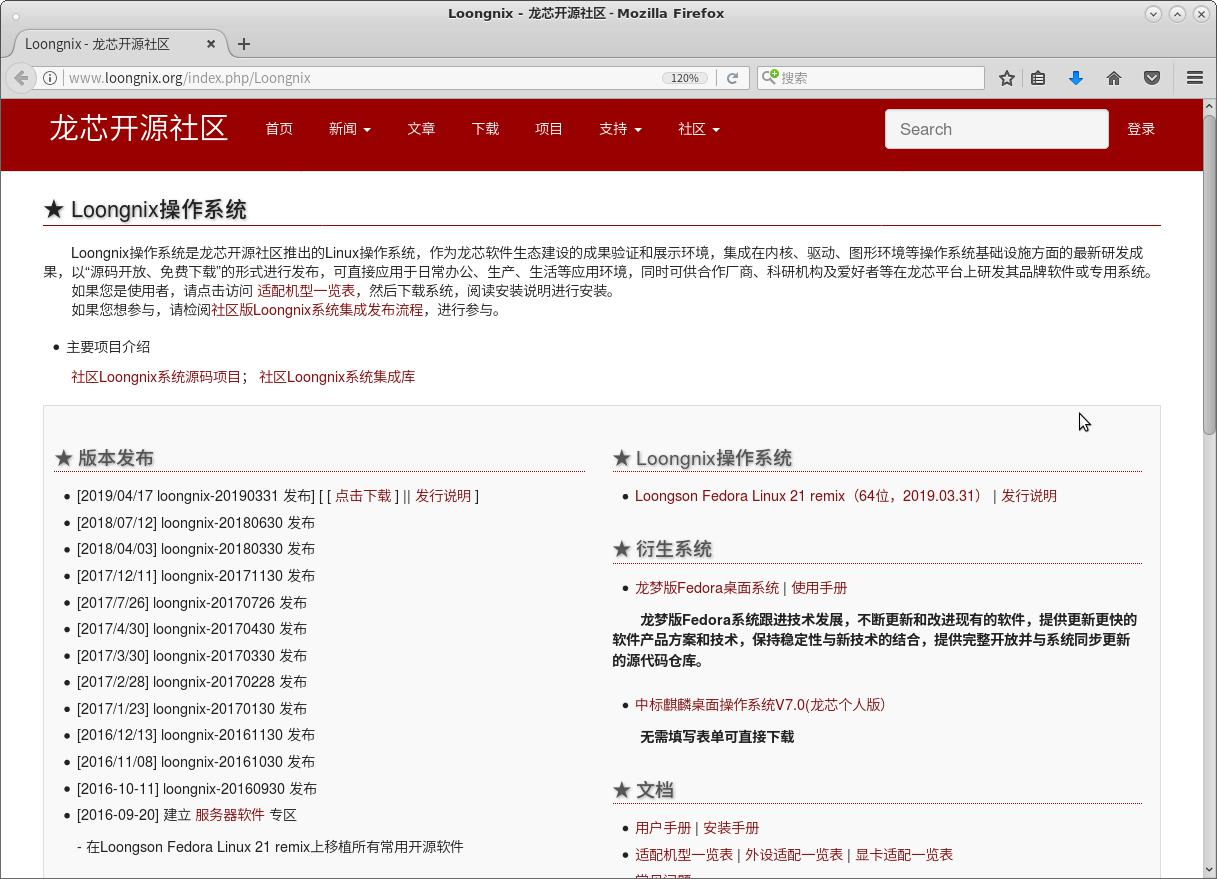
Task: Open the 下载 navigation item
Action: pos(485,129)
